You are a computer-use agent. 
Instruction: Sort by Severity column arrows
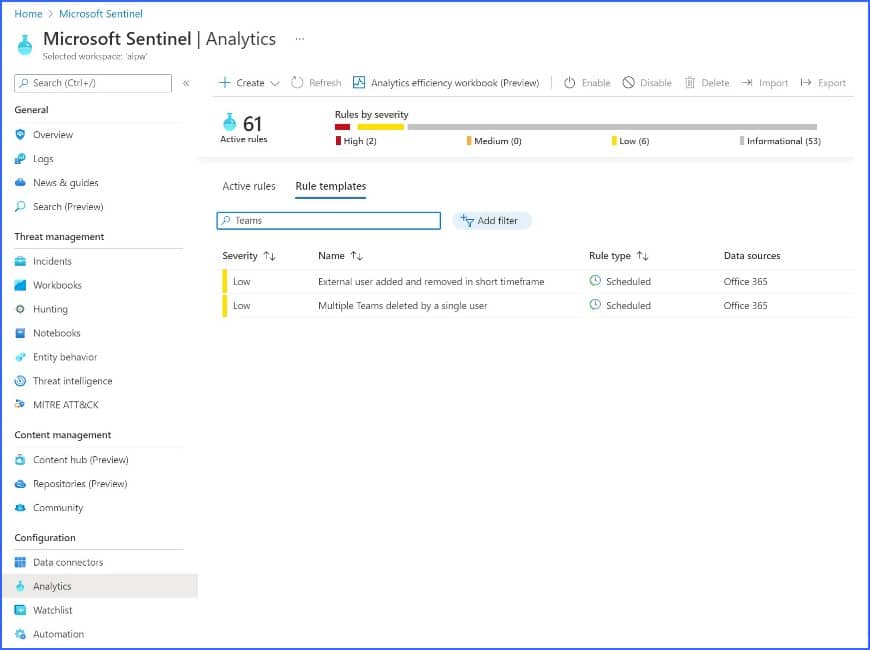(x=270, y=256)
